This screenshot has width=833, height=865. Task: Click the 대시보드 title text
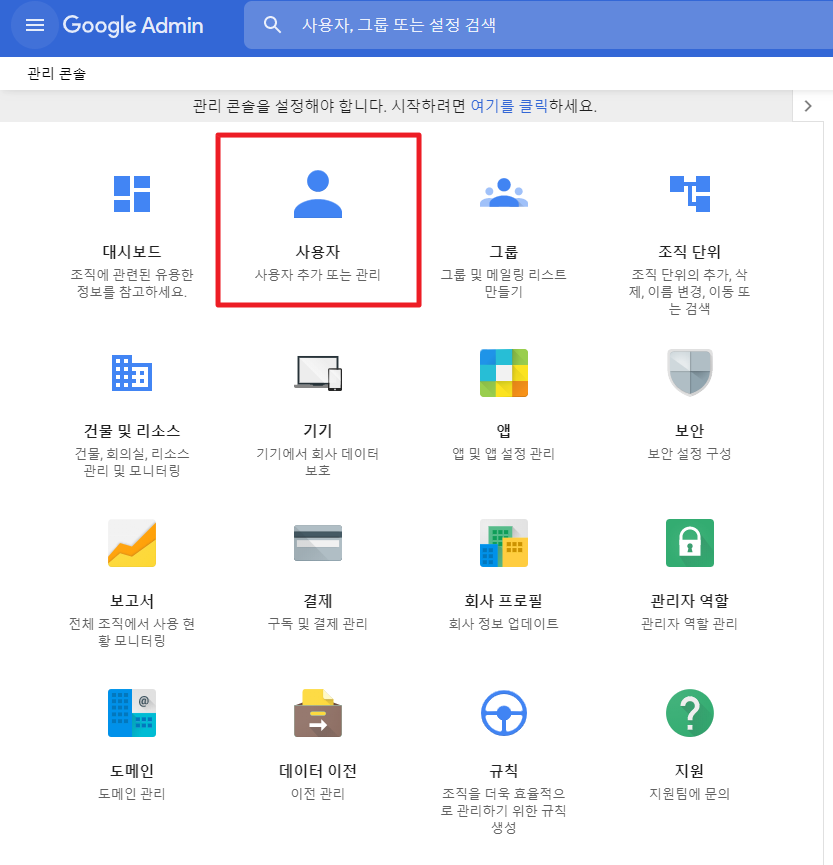tap(132, 252)
